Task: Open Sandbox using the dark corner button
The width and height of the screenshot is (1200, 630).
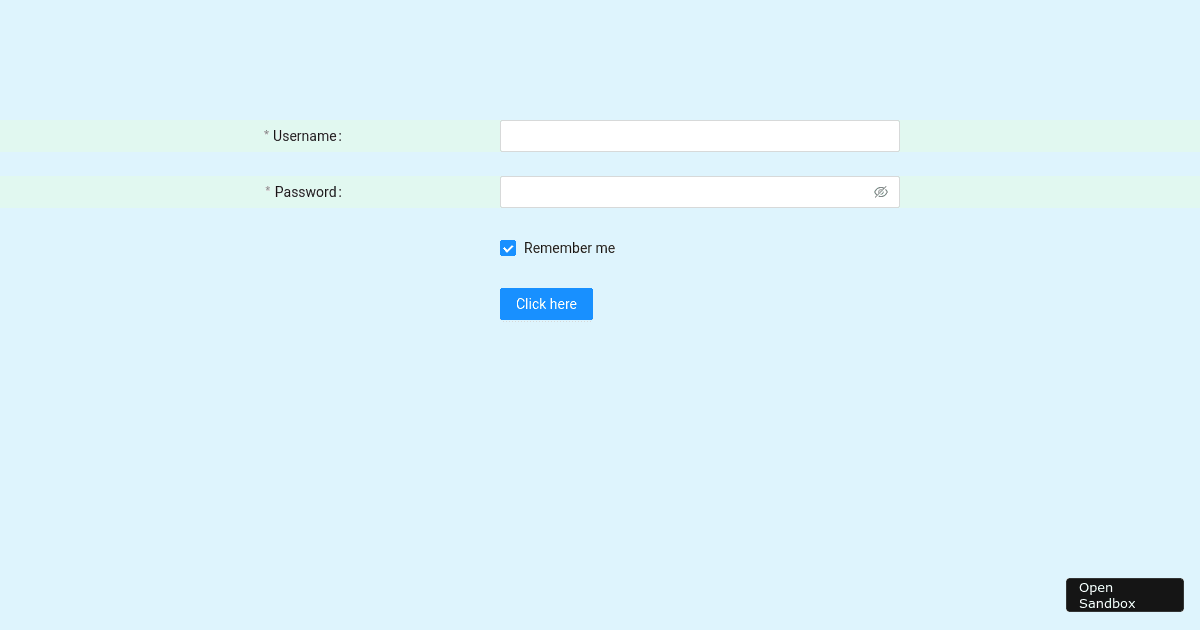Action: point(1124,595)
